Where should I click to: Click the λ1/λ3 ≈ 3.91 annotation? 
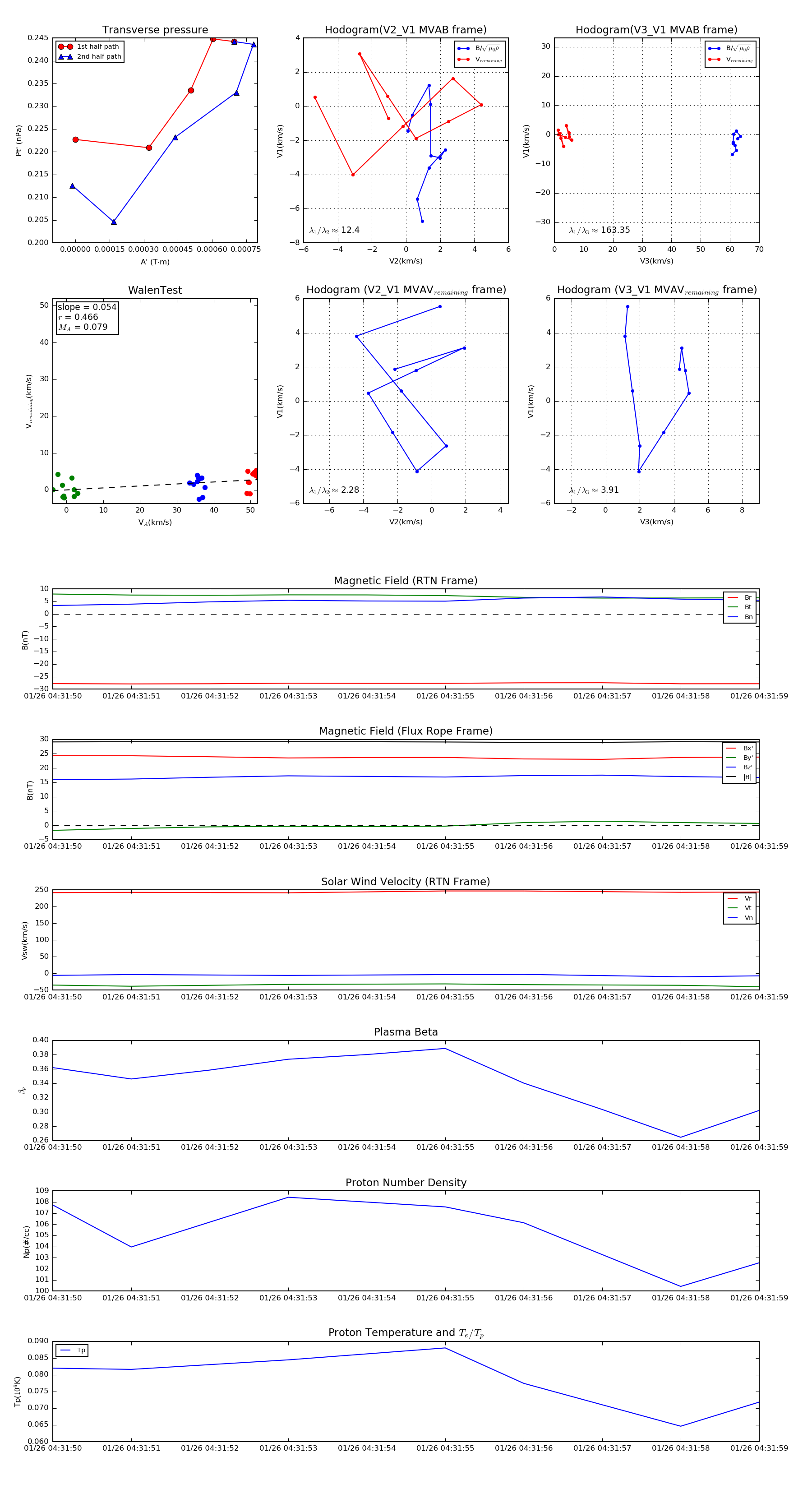(594, 490)
